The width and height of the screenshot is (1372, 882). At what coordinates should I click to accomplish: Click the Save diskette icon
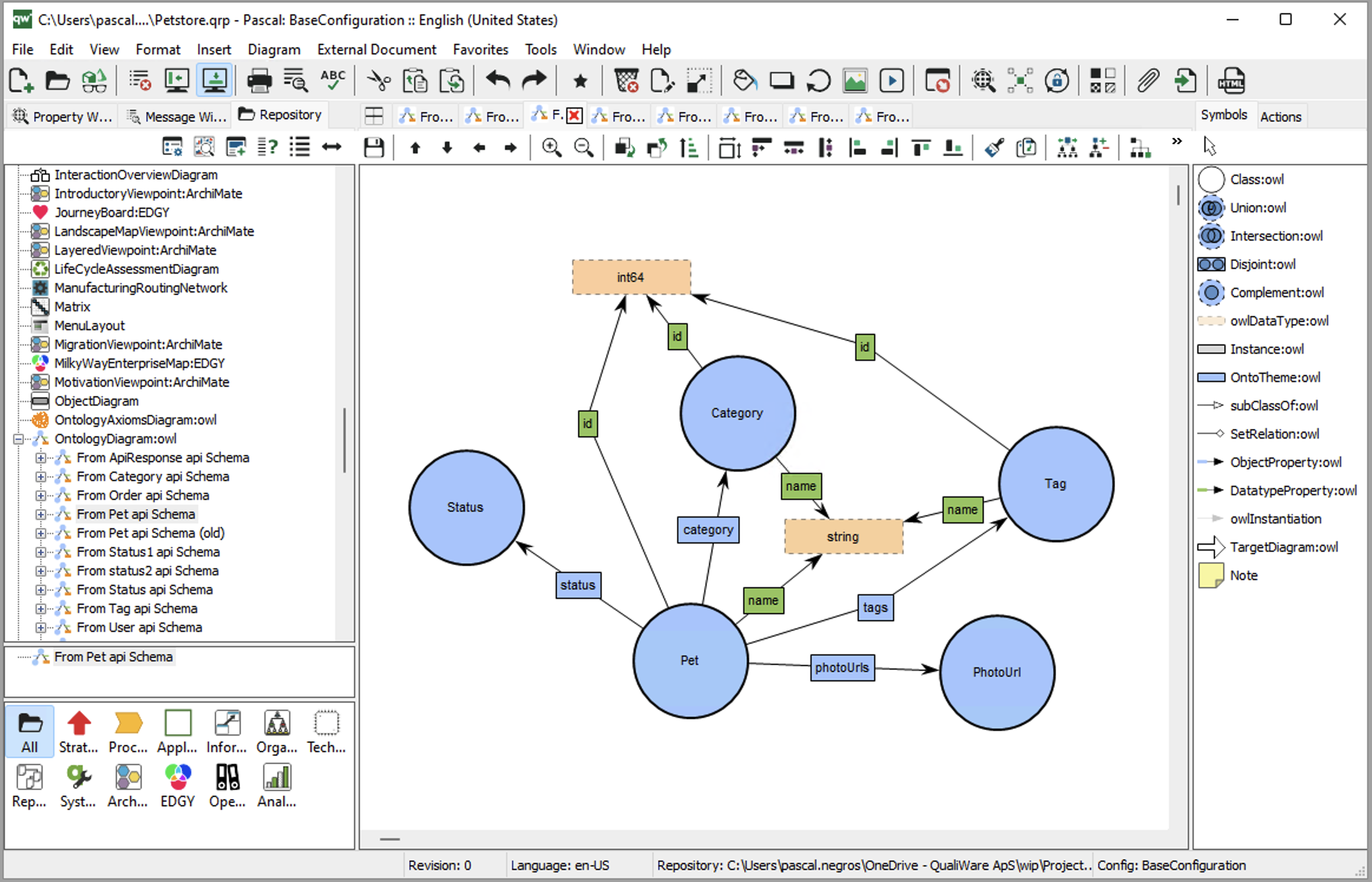pos(374,147)
